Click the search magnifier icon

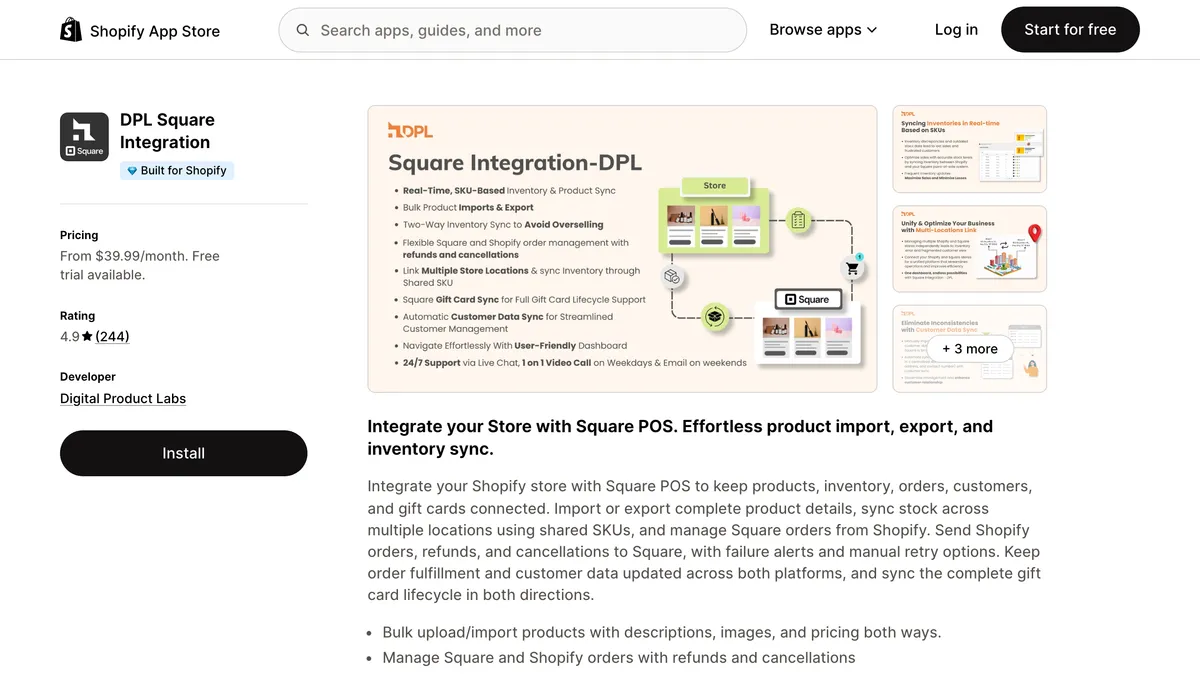pos(302,30)
